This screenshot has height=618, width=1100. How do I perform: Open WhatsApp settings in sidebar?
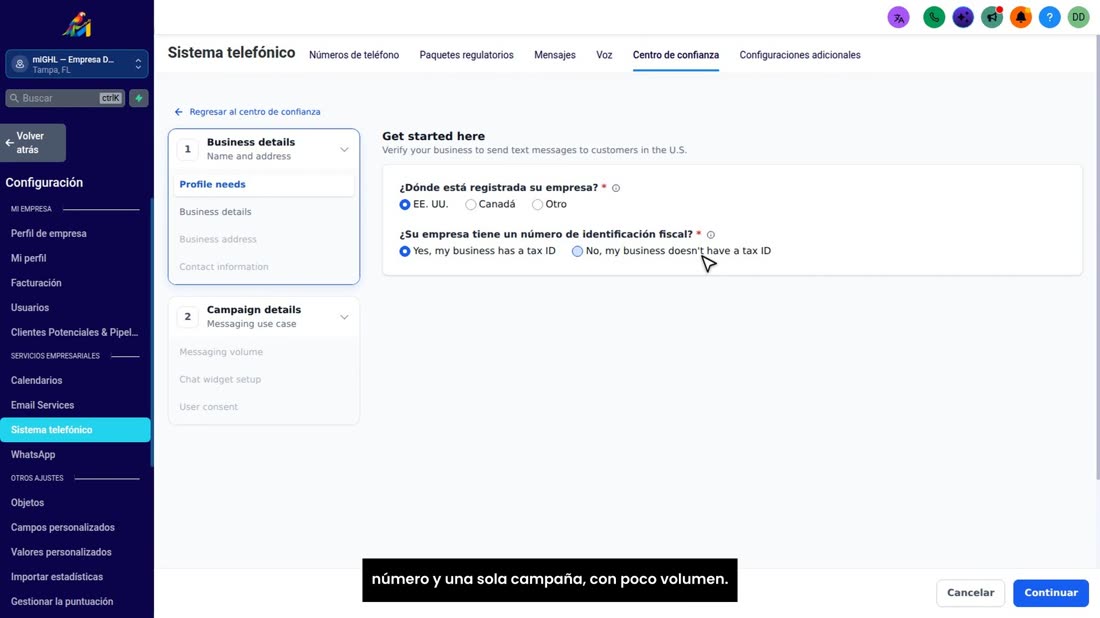(x=33, y=455)
